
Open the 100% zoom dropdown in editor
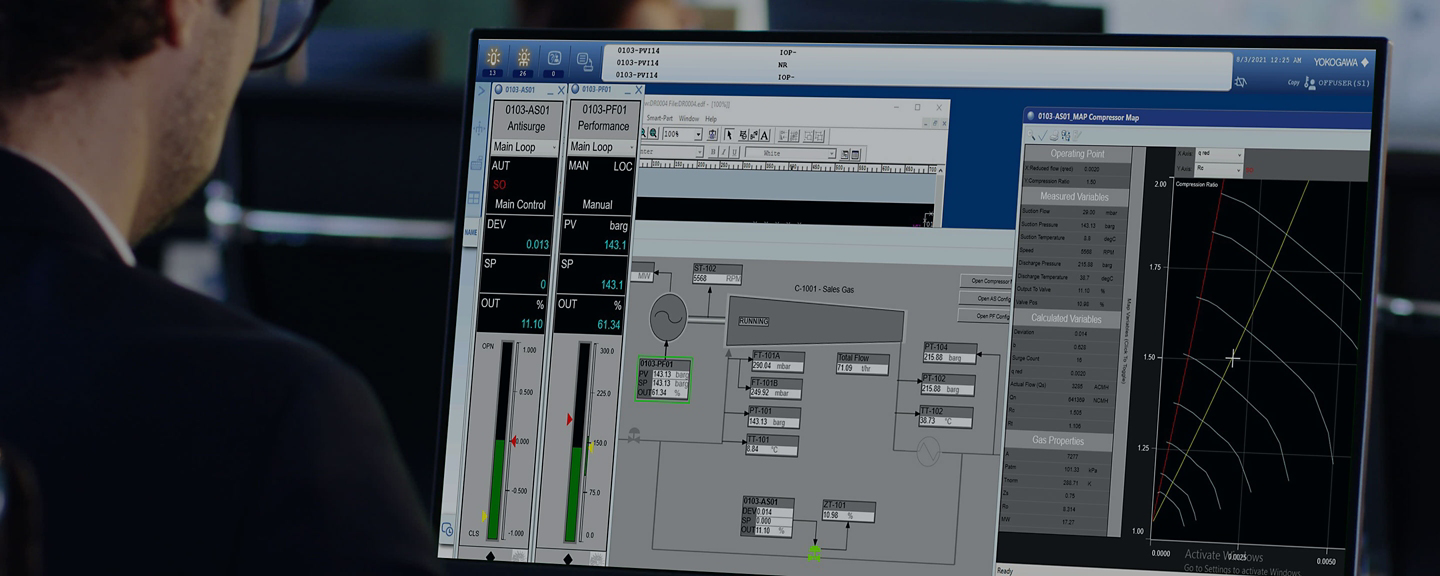682,134
